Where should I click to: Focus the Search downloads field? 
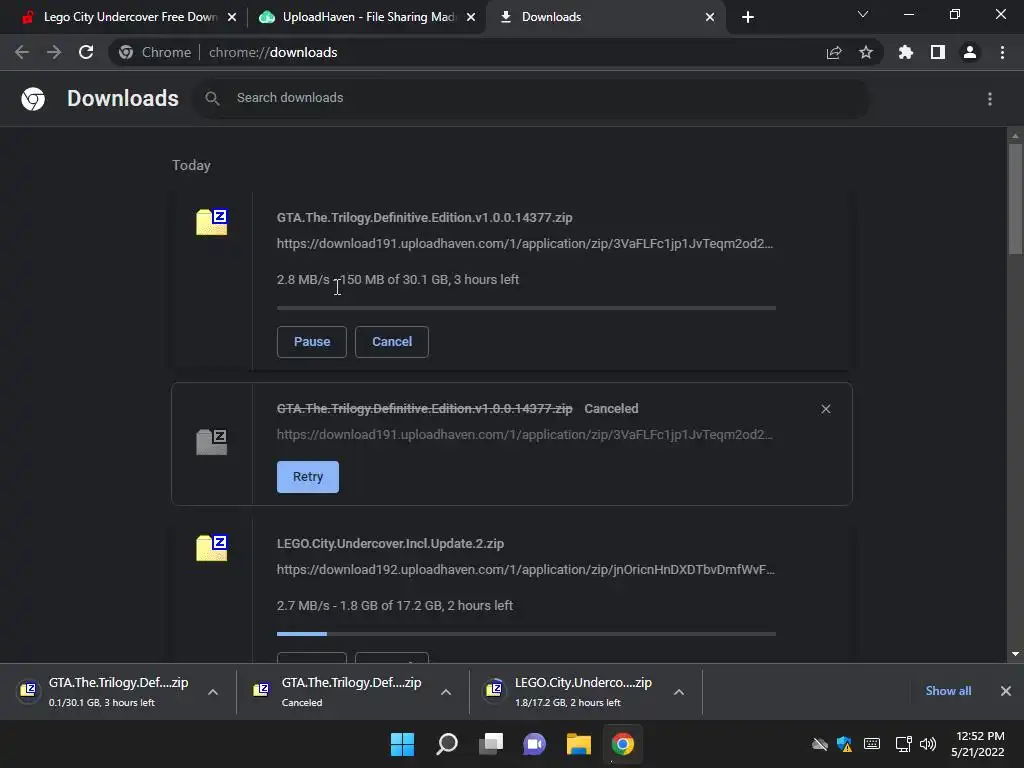coord(532,98)
